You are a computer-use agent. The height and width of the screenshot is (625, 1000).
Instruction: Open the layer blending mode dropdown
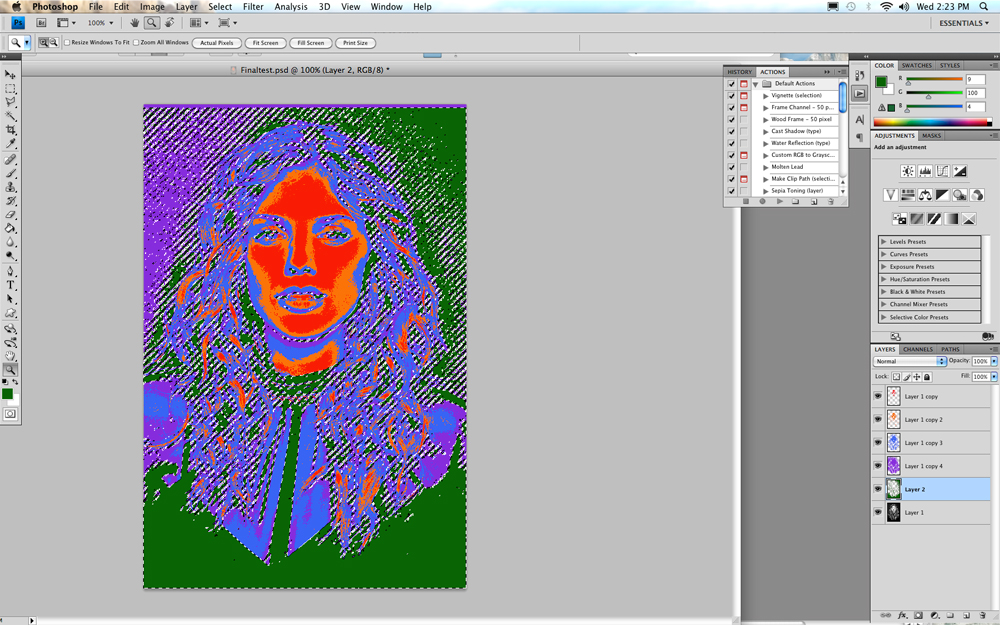point(909,361)
